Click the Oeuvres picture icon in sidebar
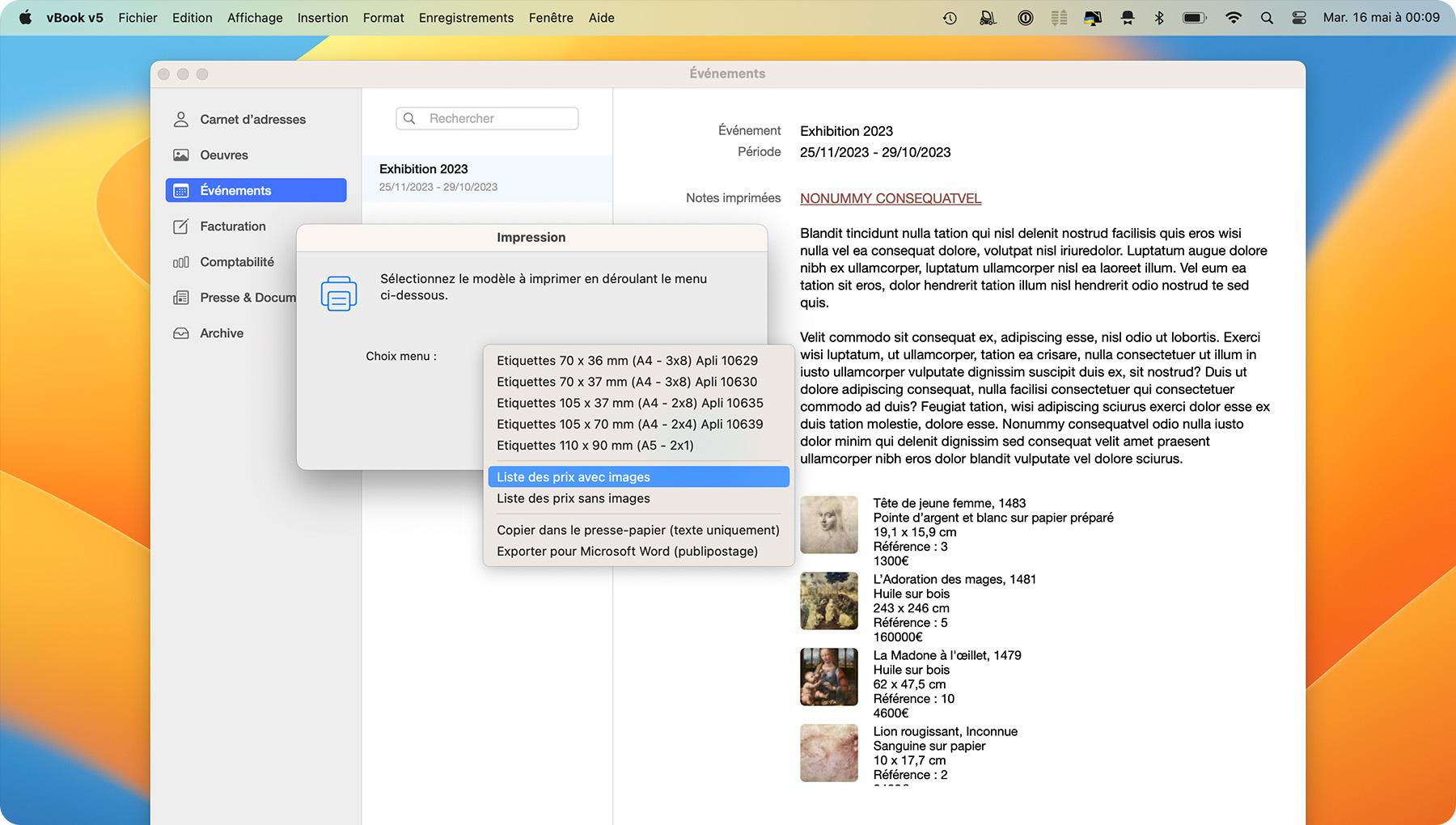The image size is (1456, 825). [x=181, y=155]
